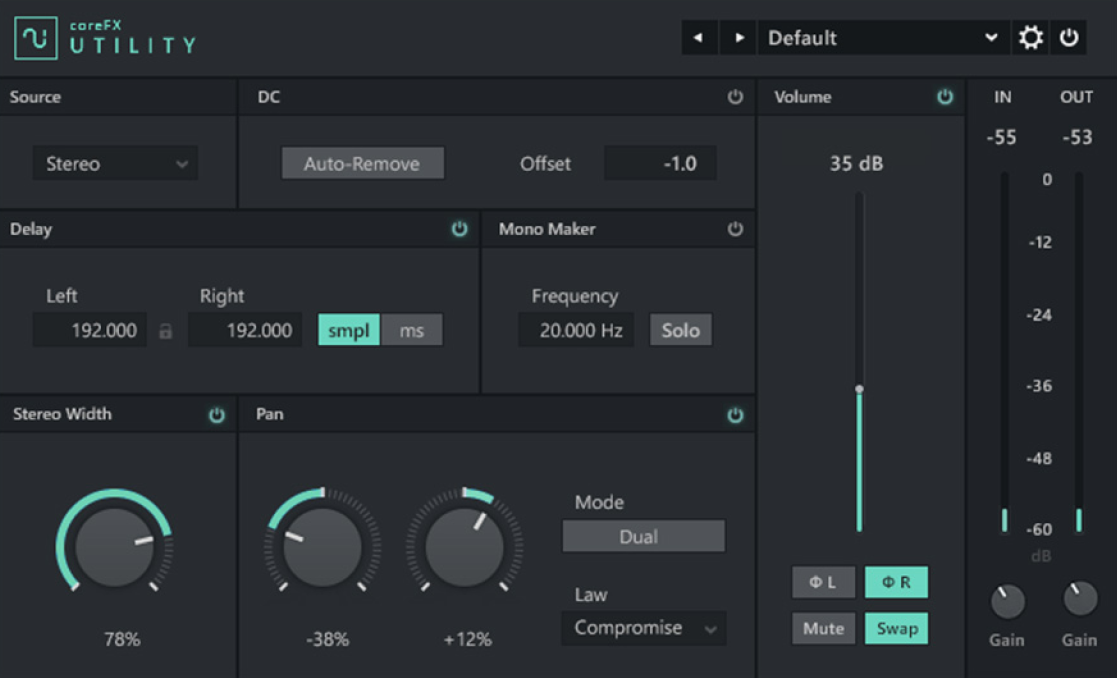The width and height of the screenshot is (1117, 678).
Task: Switch delay units to ms
Action: (x=413, y=330)
